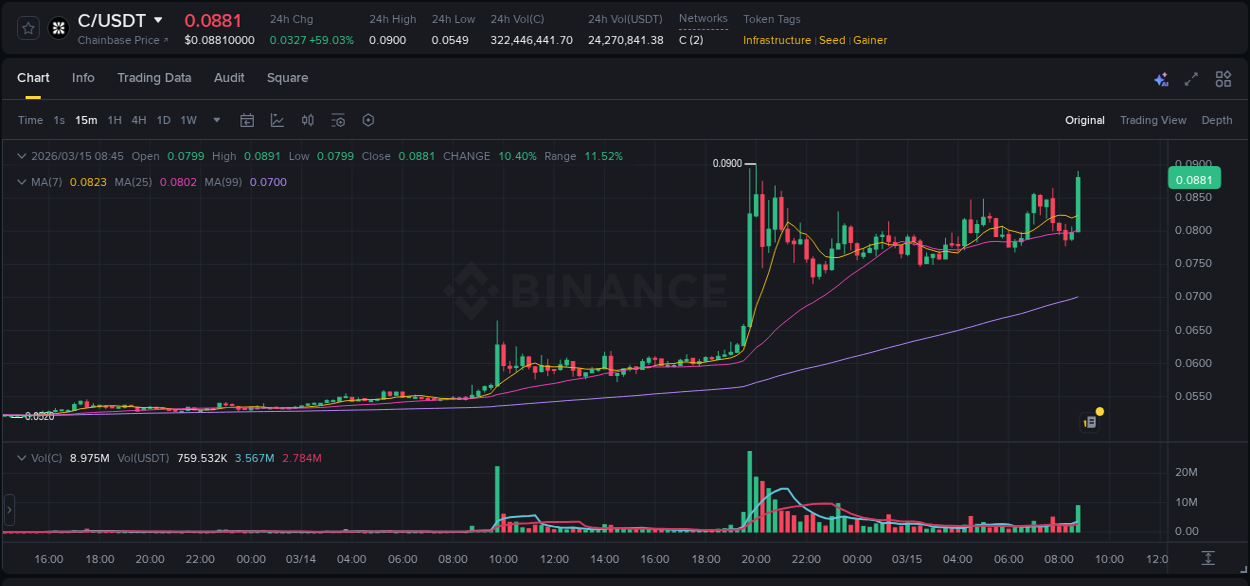
Task: Open chart settings via the hexagon icon
Action: click(x=368, y=120)
